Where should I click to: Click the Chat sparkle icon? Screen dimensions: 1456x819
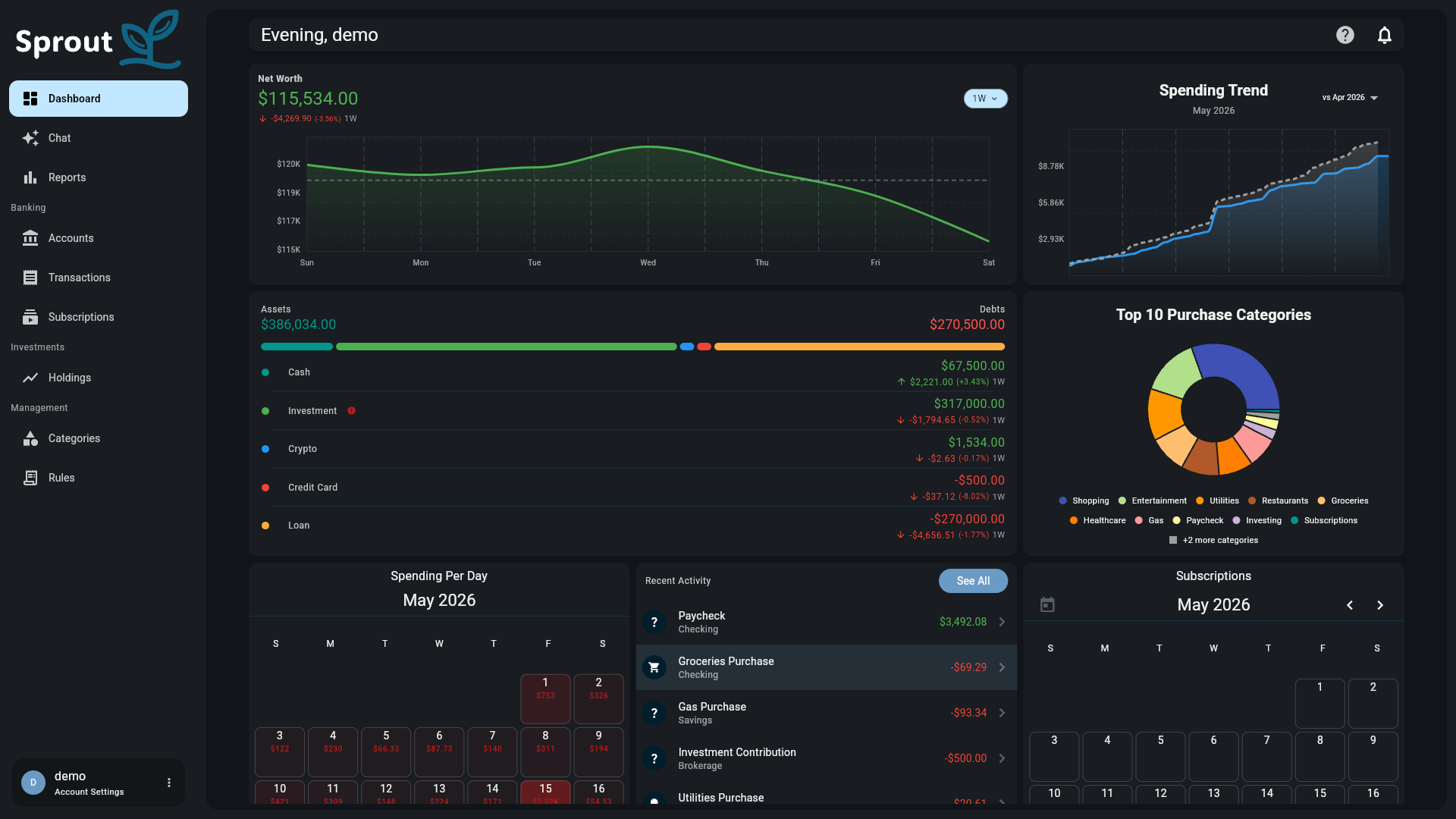tap(30, 138)
